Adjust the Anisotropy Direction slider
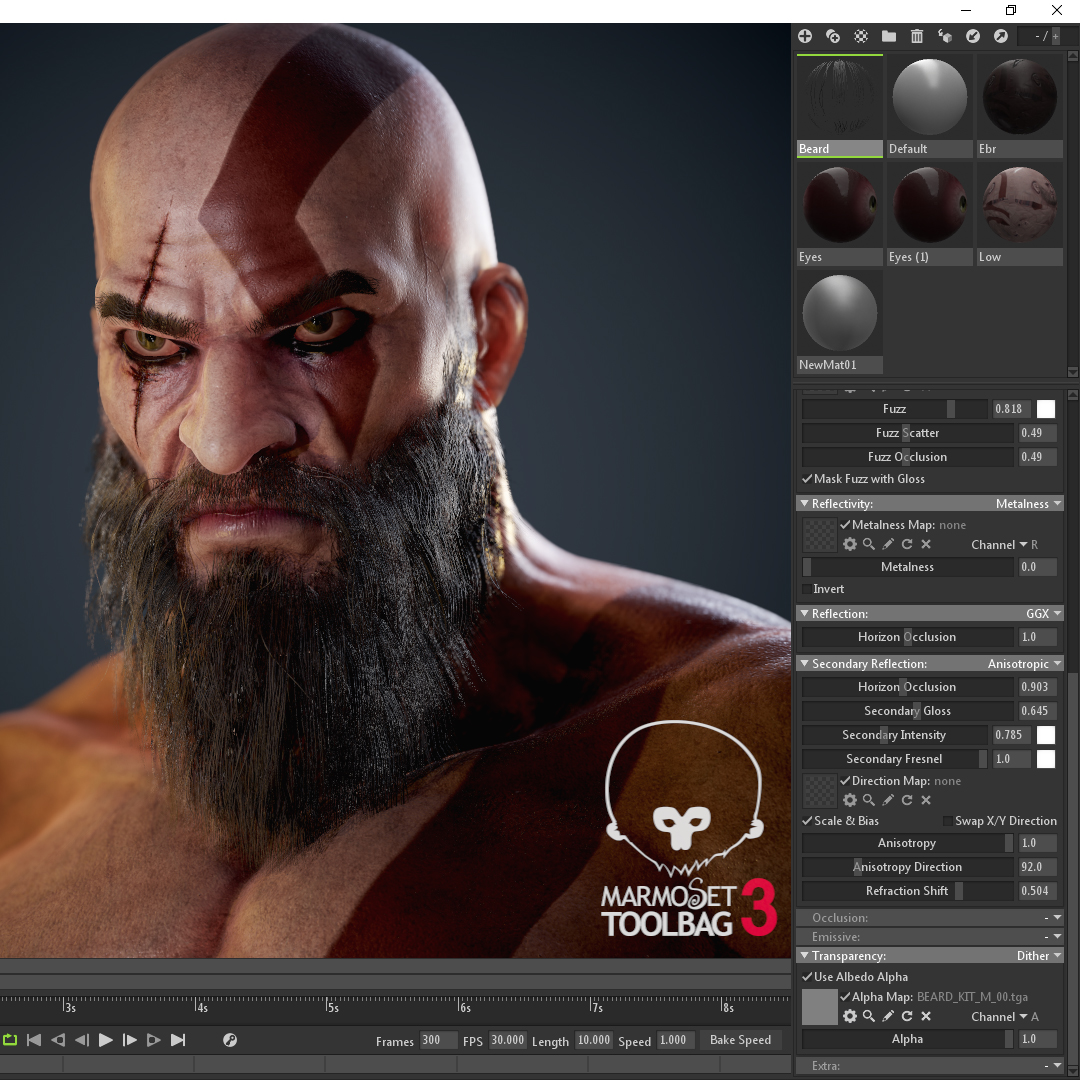This screenshot has height=1080, width=1080. pos(908,866)
